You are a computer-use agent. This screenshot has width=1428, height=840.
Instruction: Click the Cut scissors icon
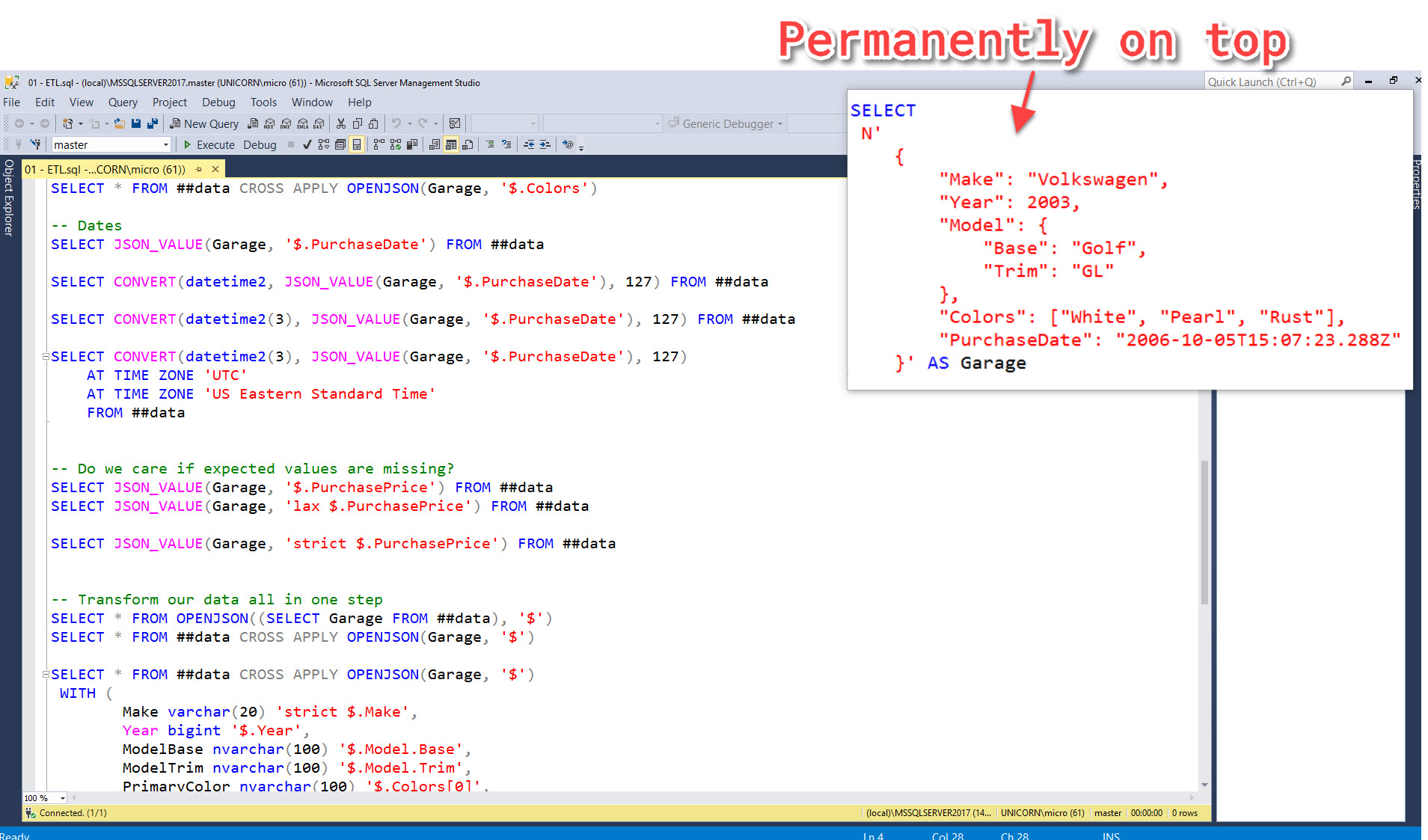pyautogui.click(x=341, y=123)
